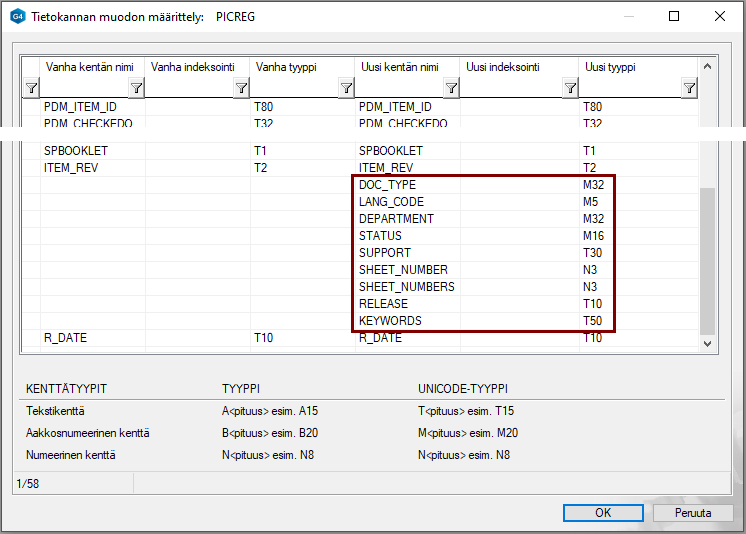Click filter icon for Vanha kentän nimi column

tap(136, 89)
